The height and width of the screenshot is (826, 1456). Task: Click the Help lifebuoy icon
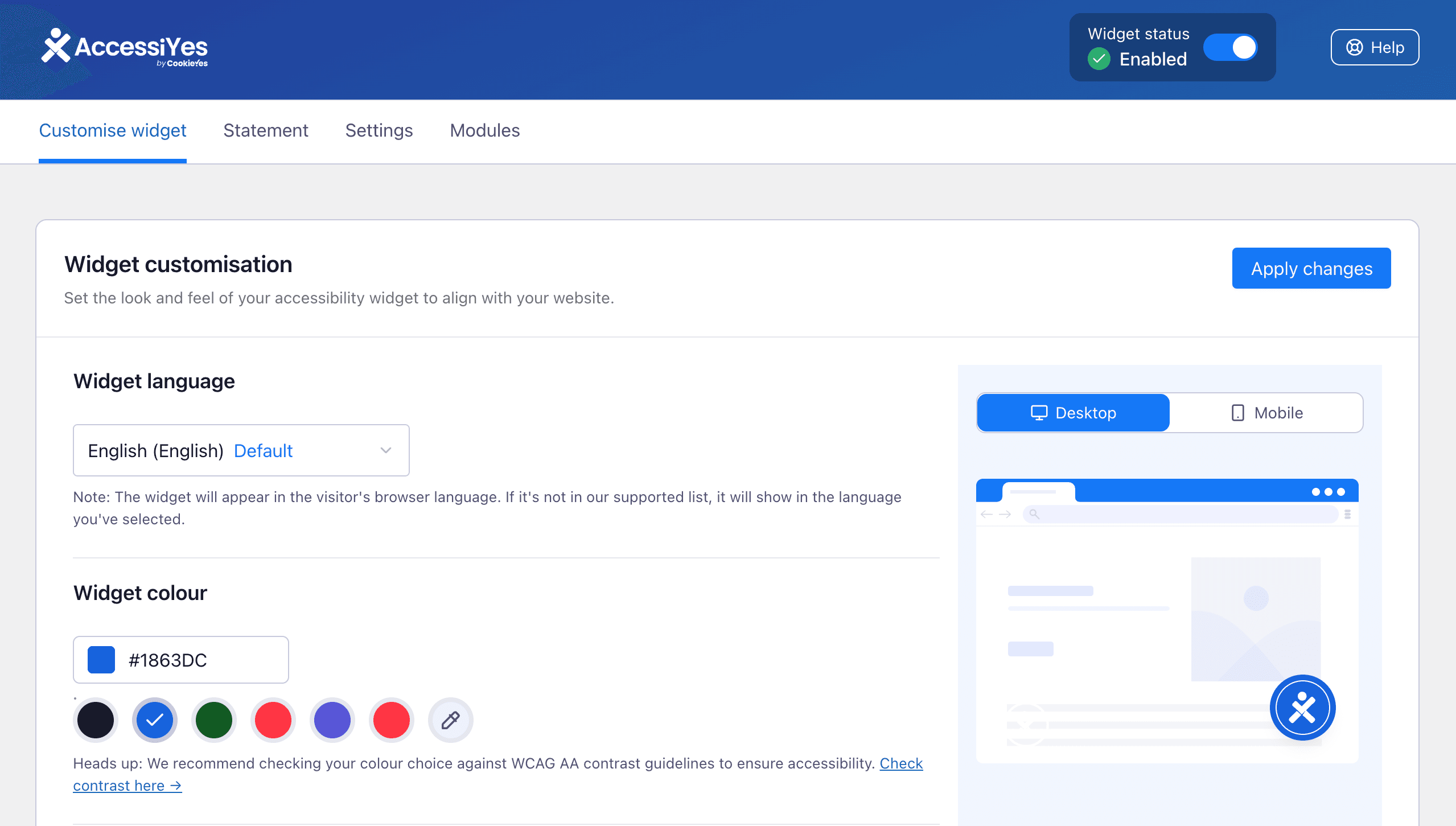pyautogui.click(x=1354, y=47)
